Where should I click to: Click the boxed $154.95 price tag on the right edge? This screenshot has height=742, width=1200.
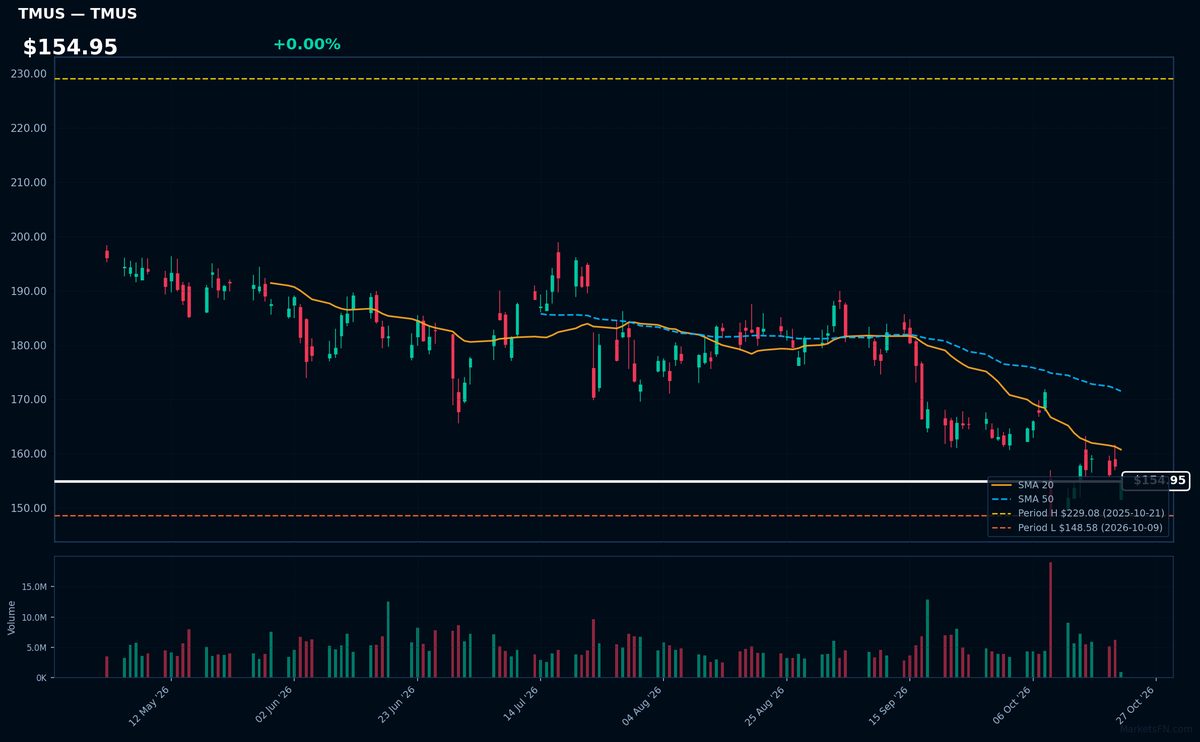coord(1156,481)
